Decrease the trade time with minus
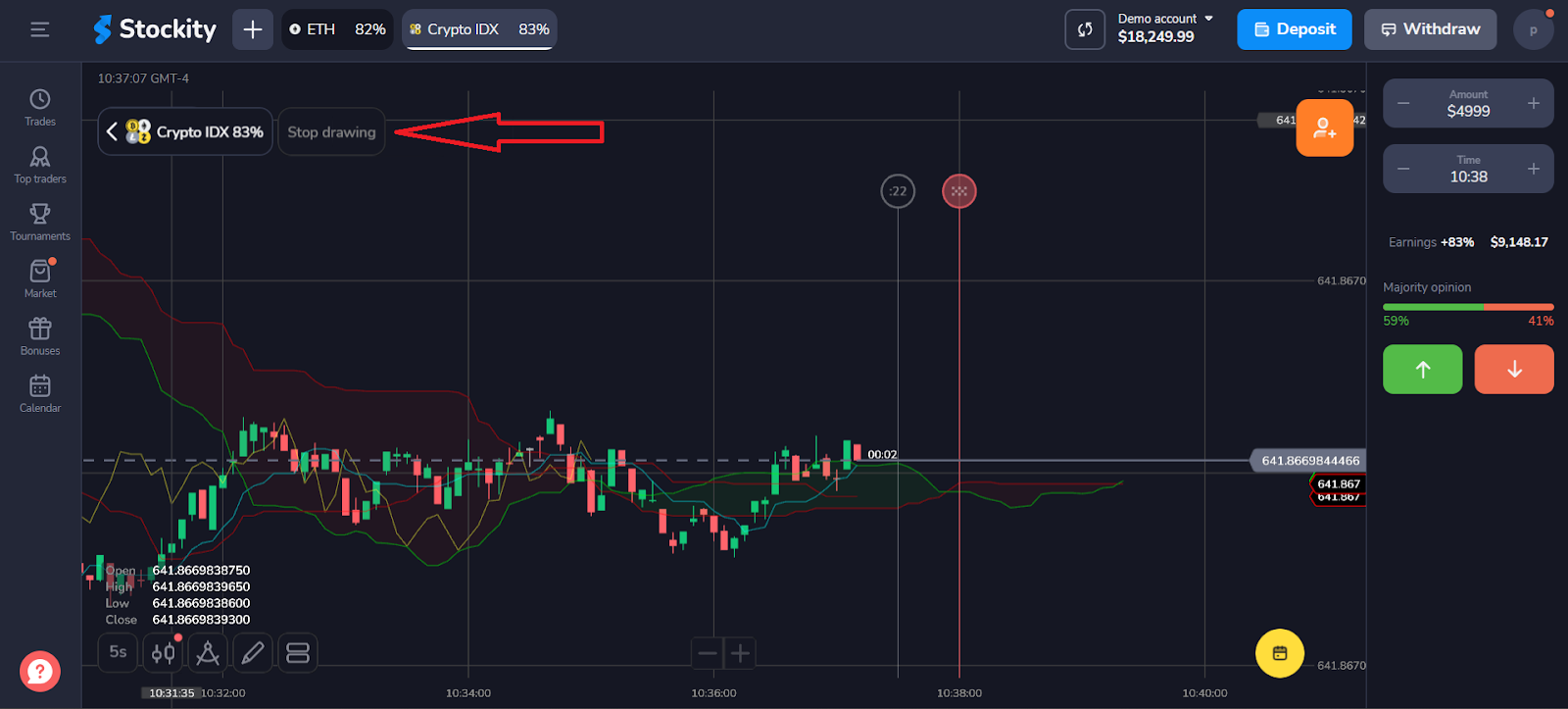This screenshot has height=709, width=1568. [x=1403, y=169]
